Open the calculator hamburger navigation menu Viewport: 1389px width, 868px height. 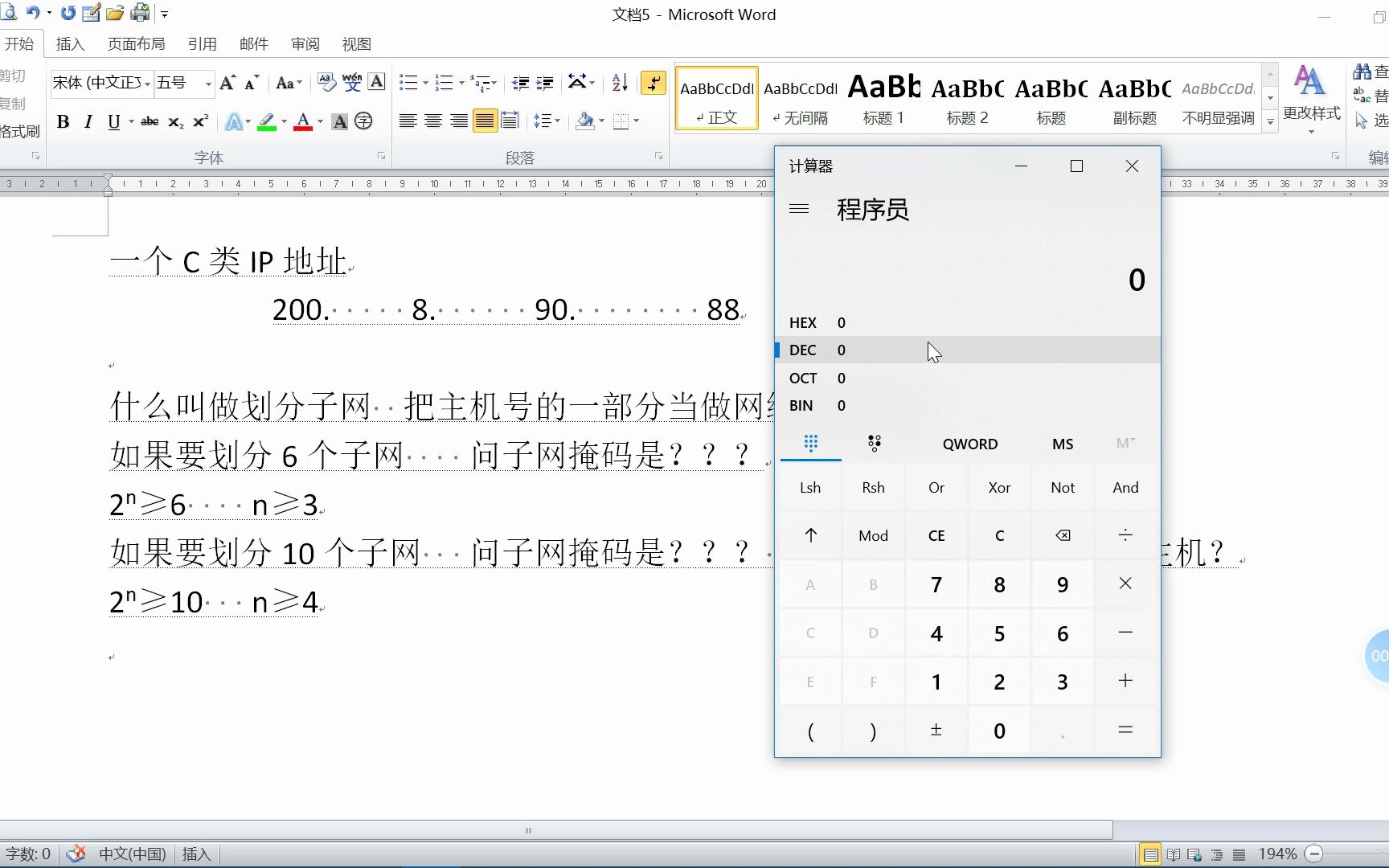799,209
